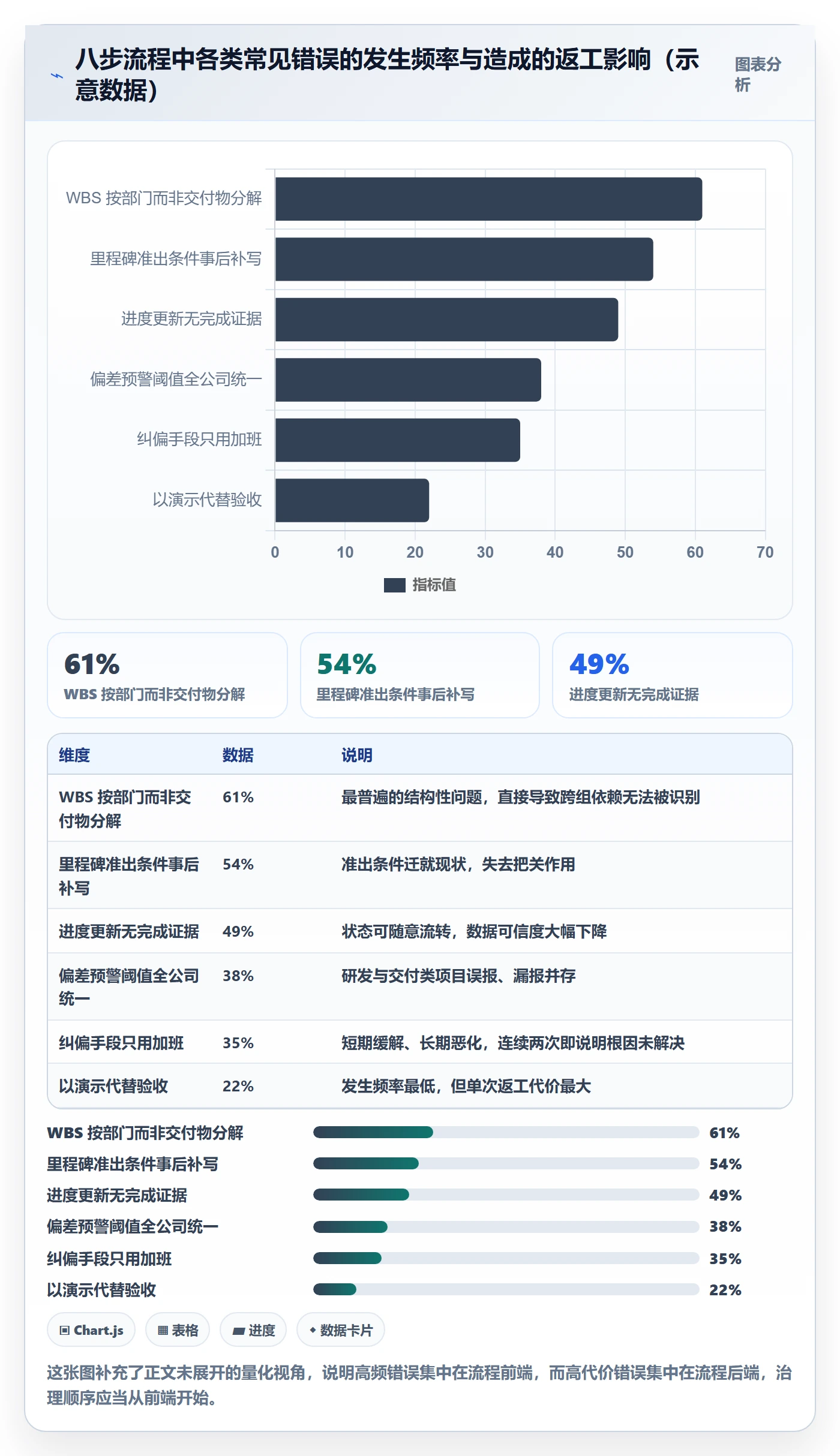The image size is (840, 1456).
Task: Click the x-axis tick label 40
Action: point(555,552)
